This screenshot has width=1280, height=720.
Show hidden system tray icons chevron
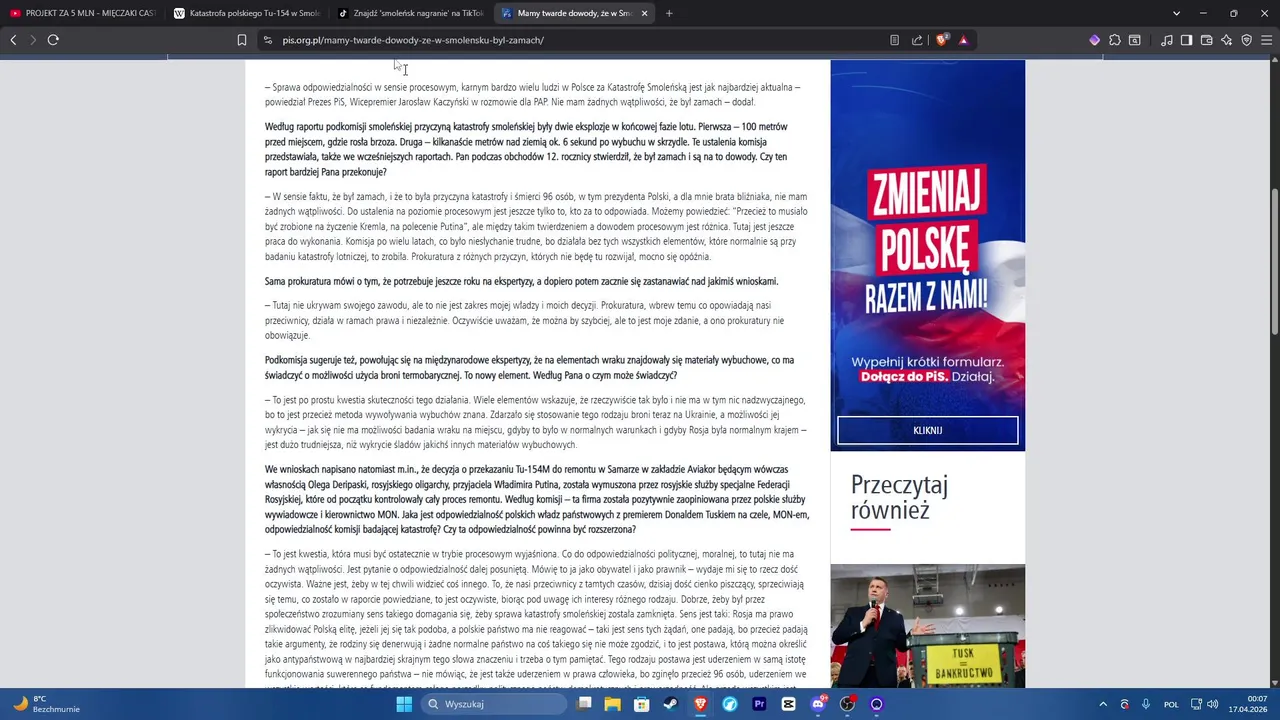[1103, 704]
